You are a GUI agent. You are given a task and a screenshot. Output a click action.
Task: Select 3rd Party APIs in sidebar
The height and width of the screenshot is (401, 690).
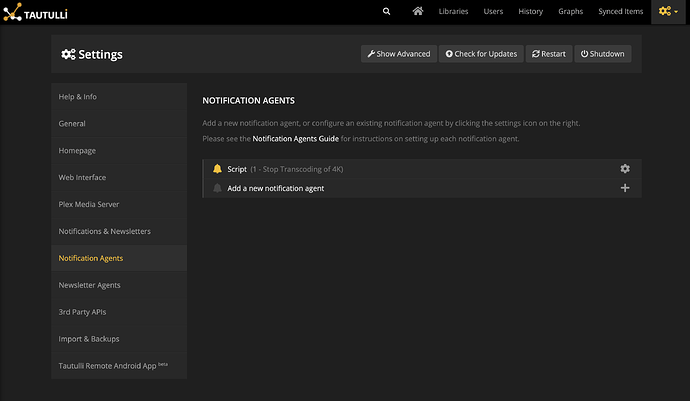[119, 312]
